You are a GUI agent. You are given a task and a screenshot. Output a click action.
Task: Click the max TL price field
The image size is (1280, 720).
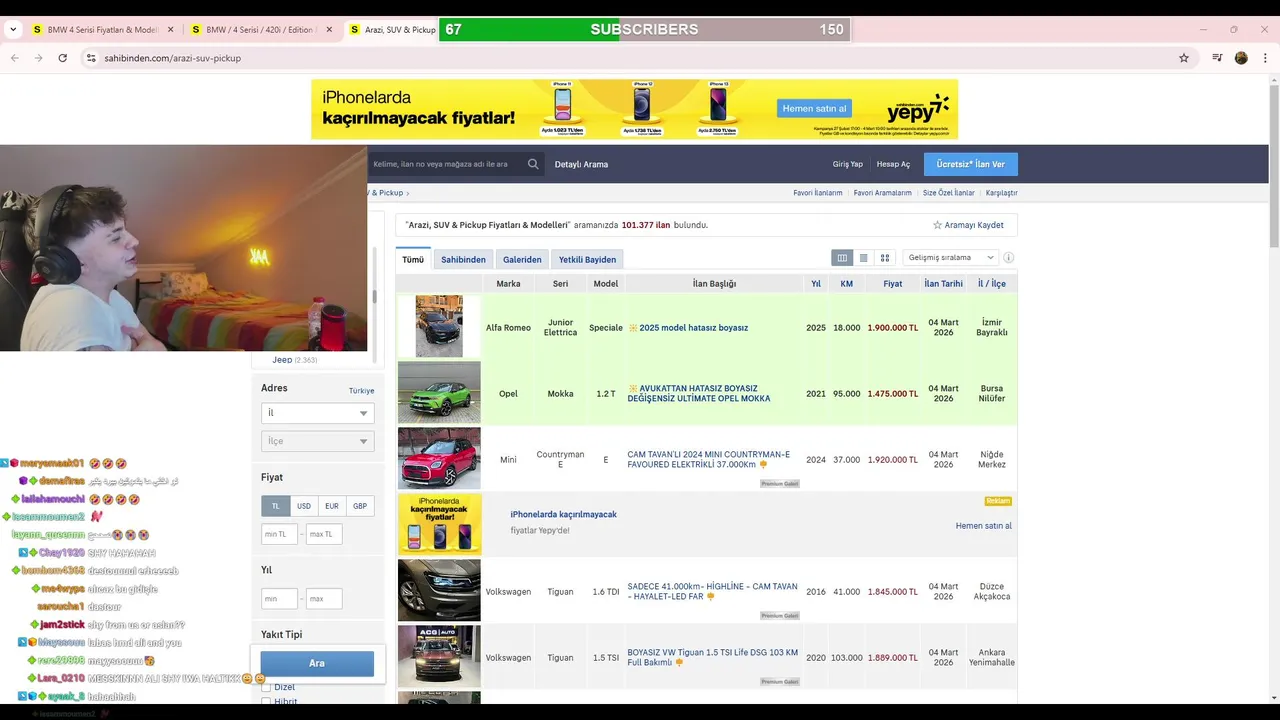pos(324,534)
